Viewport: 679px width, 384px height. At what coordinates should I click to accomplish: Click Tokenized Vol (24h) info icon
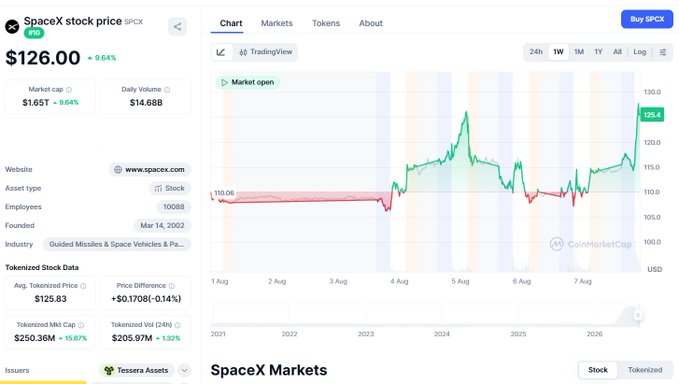pos(178,325)
